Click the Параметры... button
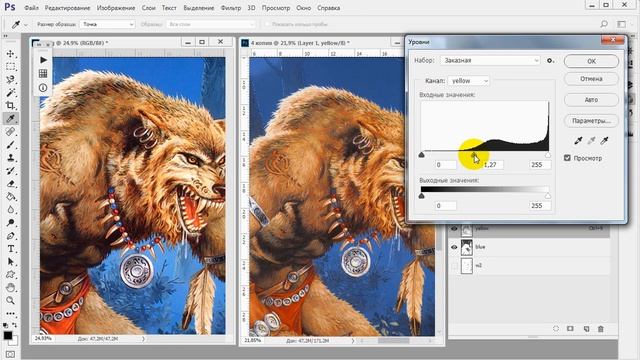This screenshot has width=640, height=360. 591,121
